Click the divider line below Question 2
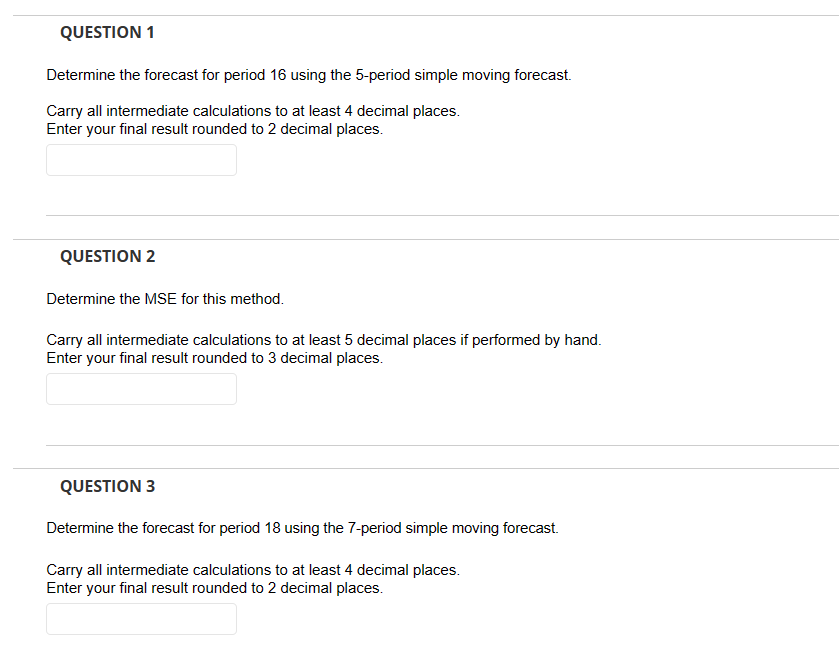Image resolution: width=839 pixels, height=661 pixels. pyautogui.click(x=440, y=444)
